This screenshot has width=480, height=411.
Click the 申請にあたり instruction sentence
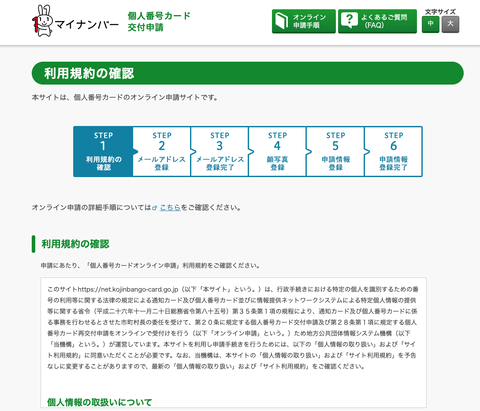pyautogui.click(x=150, y=266)
